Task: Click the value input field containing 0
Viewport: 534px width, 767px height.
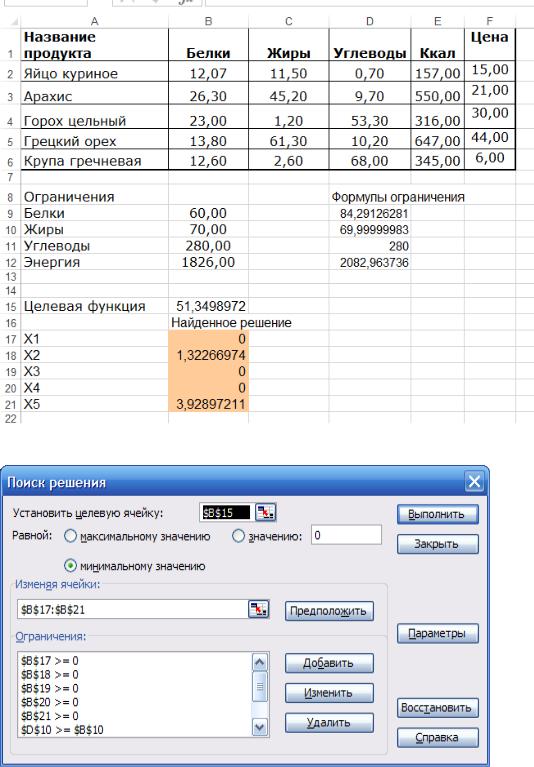Action: tap(346, 535)
